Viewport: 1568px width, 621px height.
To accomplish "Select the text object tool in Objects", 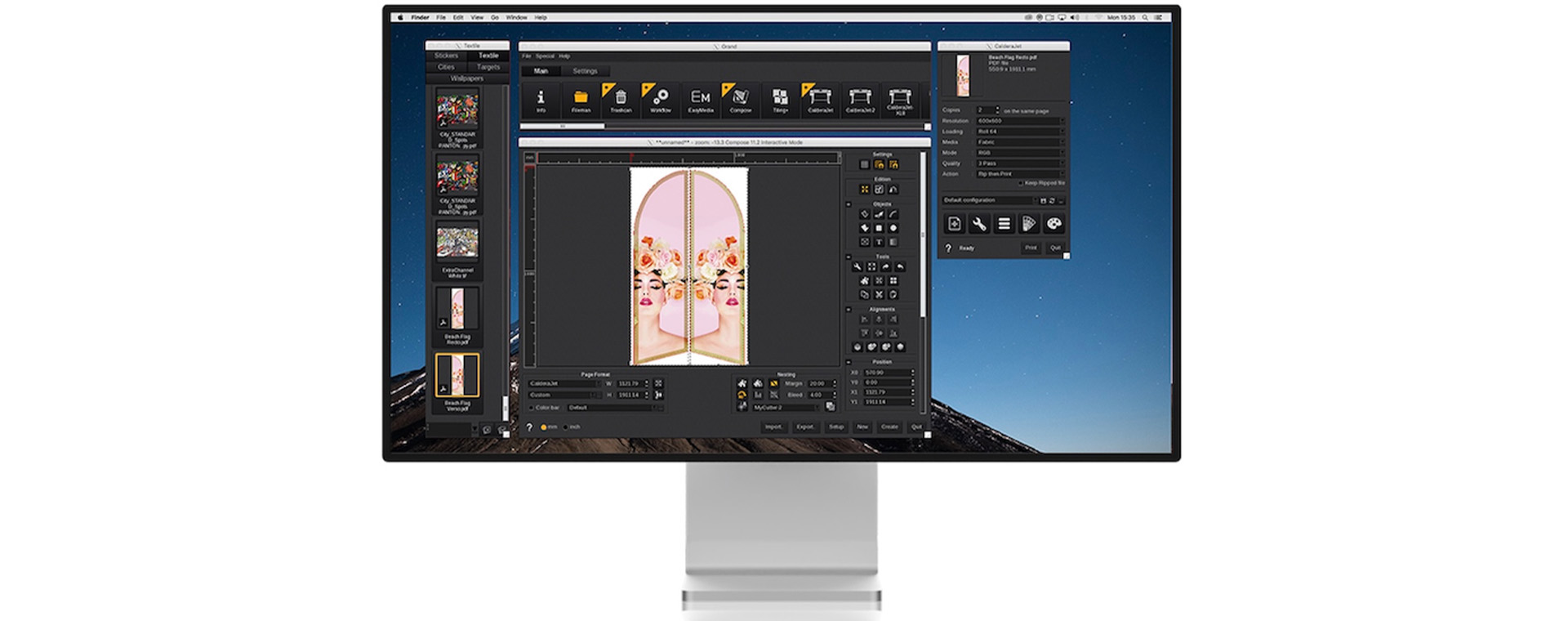I will point(879,242).
